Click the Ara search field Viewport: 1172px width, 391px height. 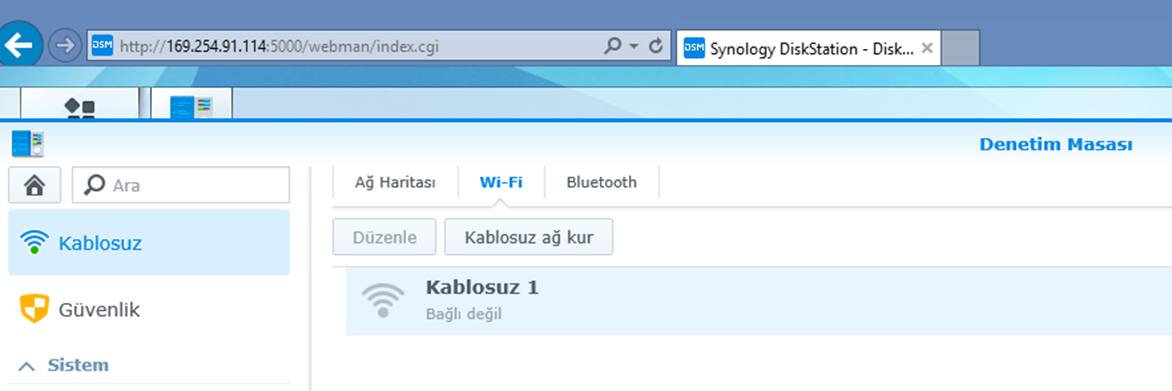point(181,185)
